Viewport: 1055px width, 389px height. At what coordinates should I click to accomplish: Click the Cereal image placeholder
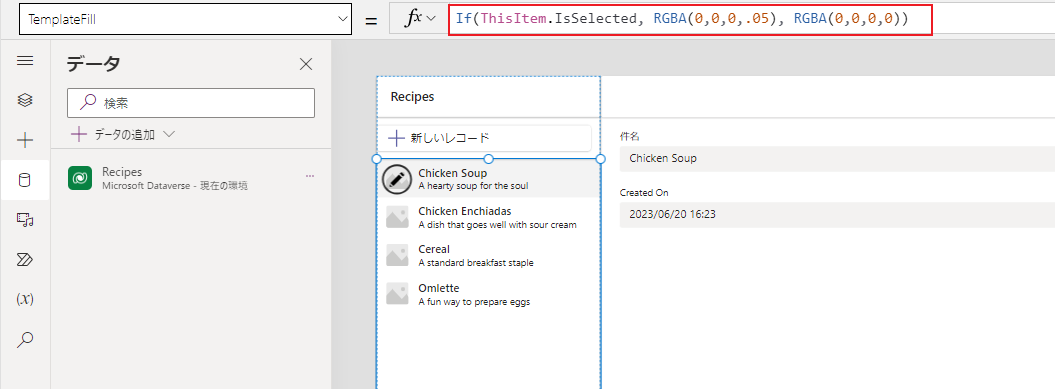[x=397, y=256]
